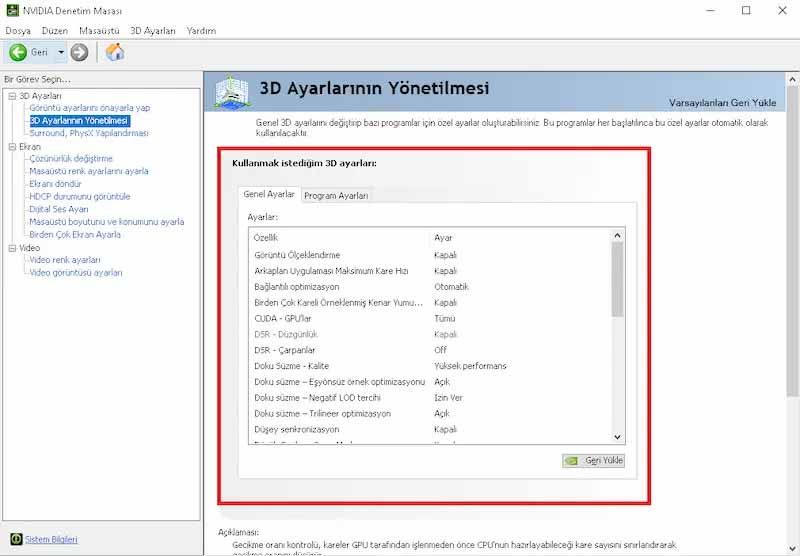Click the grey forward arrow button
This screenshot has height=556, width=800.
click(79, 52)
